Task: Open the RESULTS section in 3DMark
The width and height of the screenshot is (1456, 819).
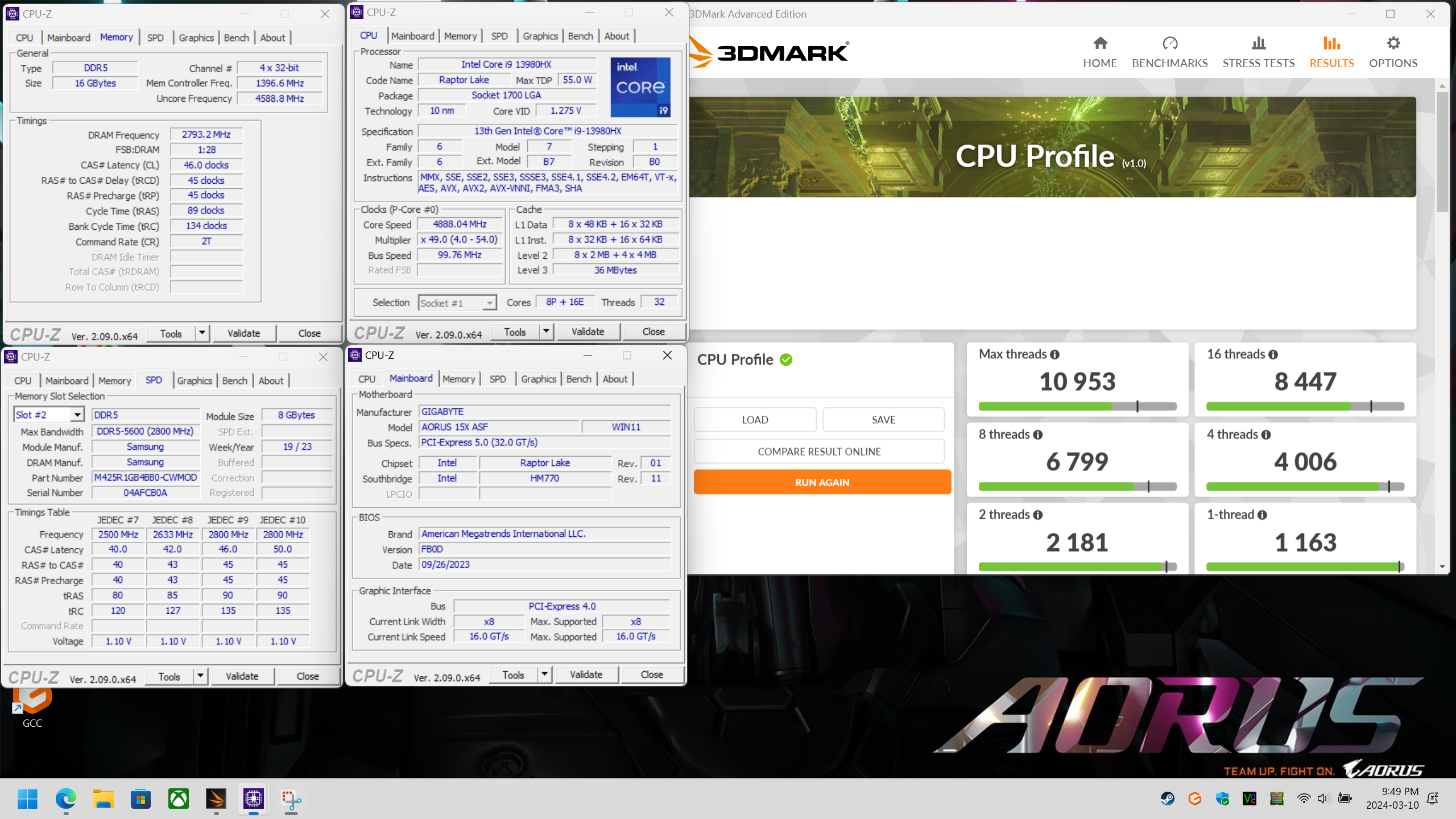Action: click(1331, 52)
